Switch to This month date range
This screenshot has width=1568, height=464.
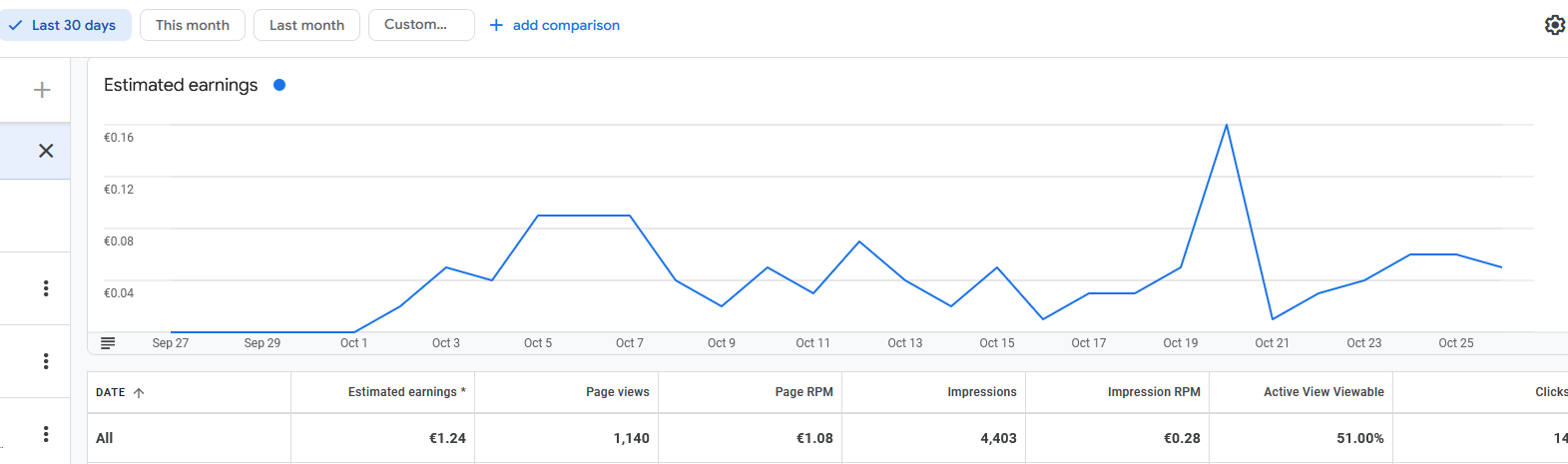[193, 25]
